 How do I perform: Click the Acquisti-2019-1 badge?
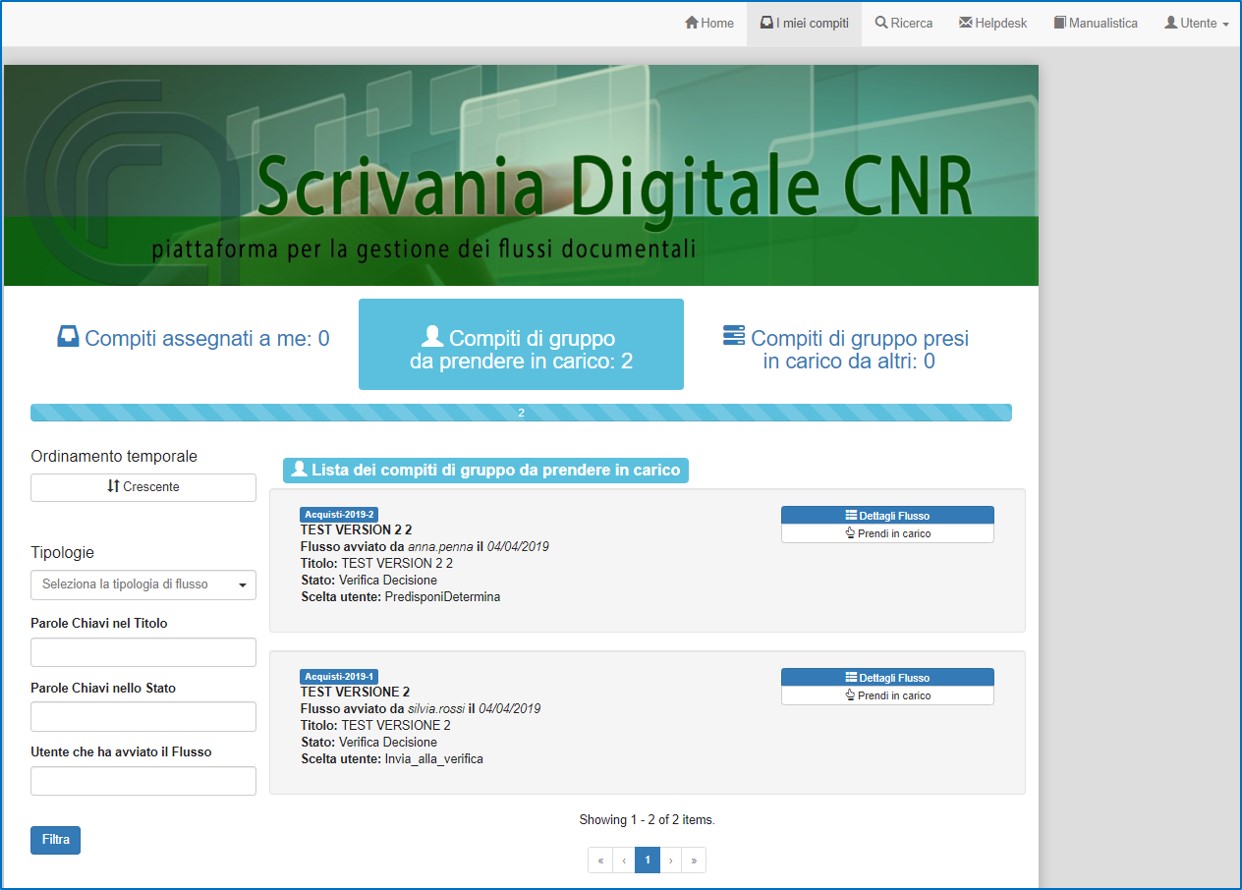pyautogui.click(x=339, y=676)
